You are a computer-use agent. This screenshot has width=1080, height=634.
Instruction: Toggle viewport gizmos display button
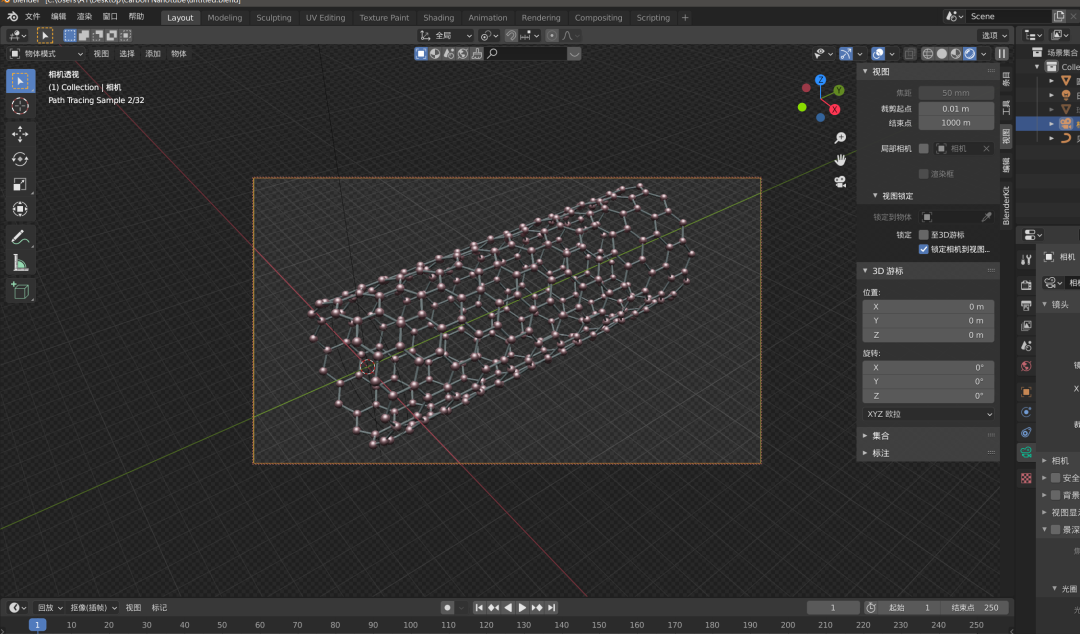pyautogui.click(x=846, y=54)
